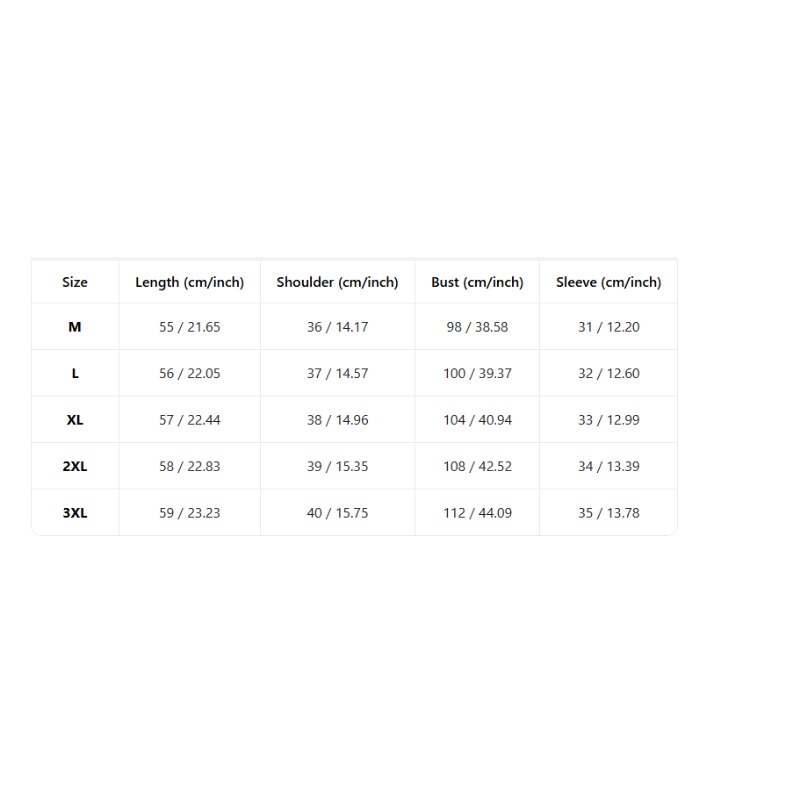Screen dimensions: 800x800
Task: Click sleeve value 31 / 12.20
Action: pos(609,327)
